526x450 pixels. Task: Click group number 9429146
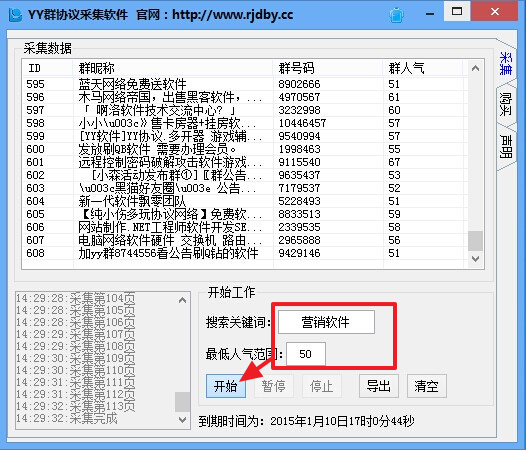pos(299,253)
